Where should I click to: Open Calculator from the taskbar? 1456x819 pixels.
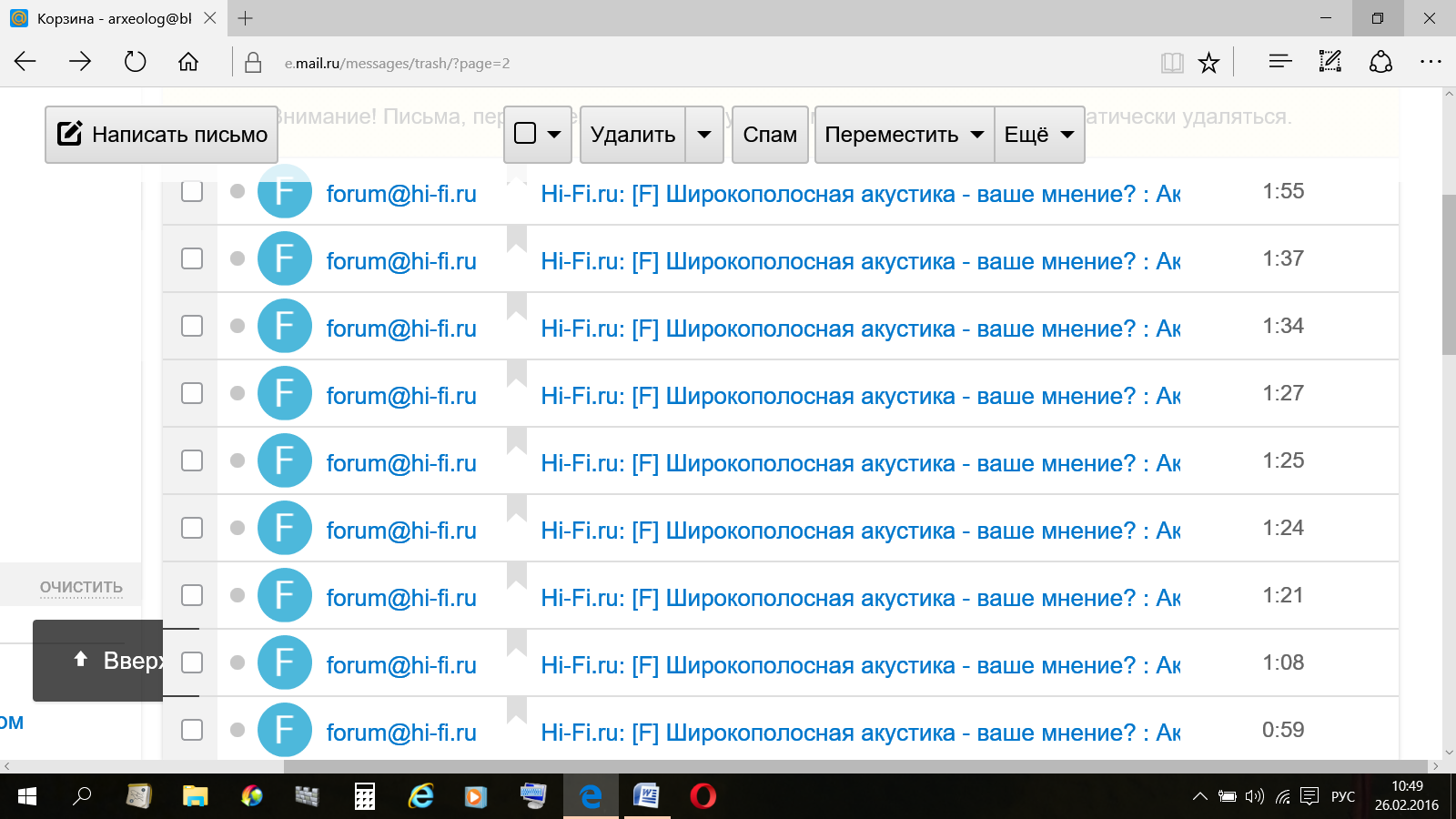click(x=365, y=796)
